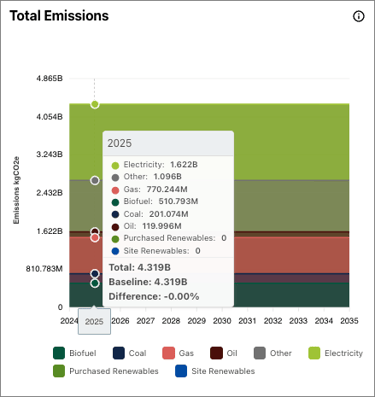Click the Total 4.319B tooltip line
Image resolution: width=375 pixels, height=397 pixels.
tap(140, 267)
